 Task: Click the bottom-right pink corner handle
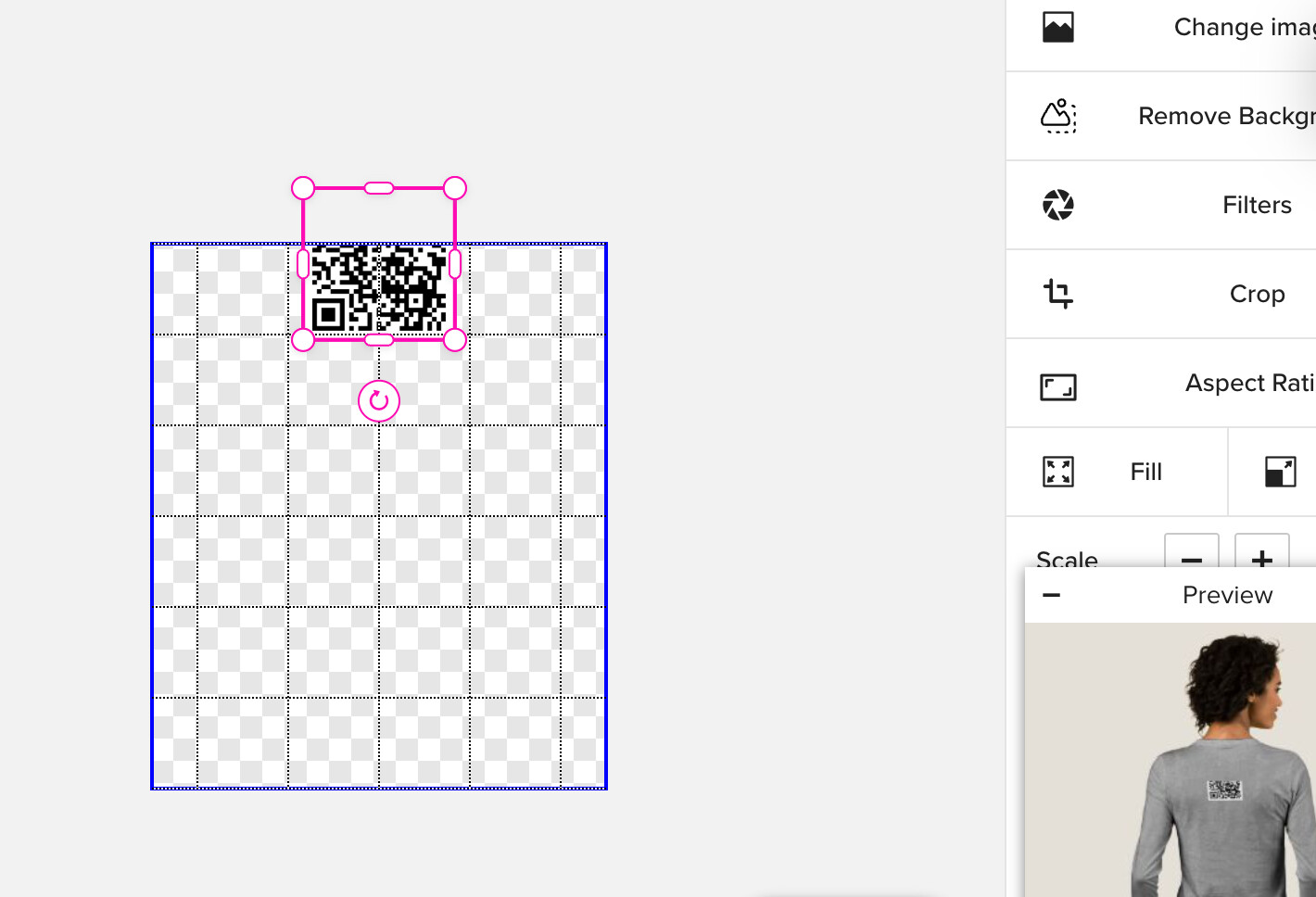[x=455, y=340]
